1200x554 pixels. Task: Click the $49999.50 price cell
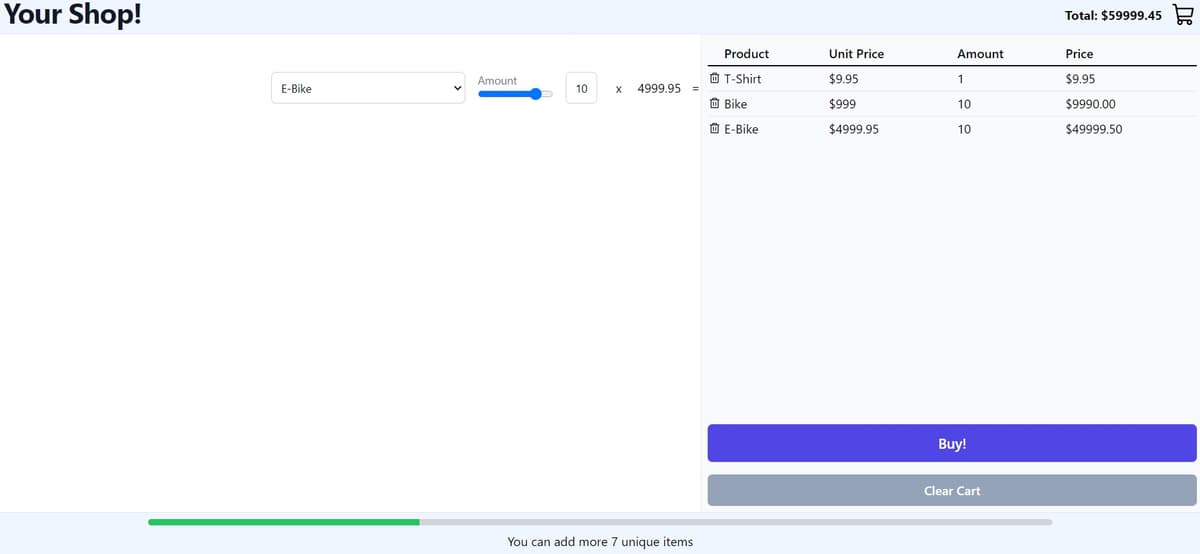tap(1094, 129)
